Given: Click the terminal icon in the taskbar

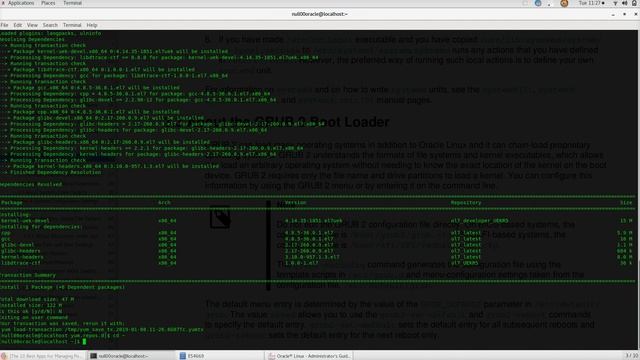Looking at the screenshot, I should click(93, 356).
